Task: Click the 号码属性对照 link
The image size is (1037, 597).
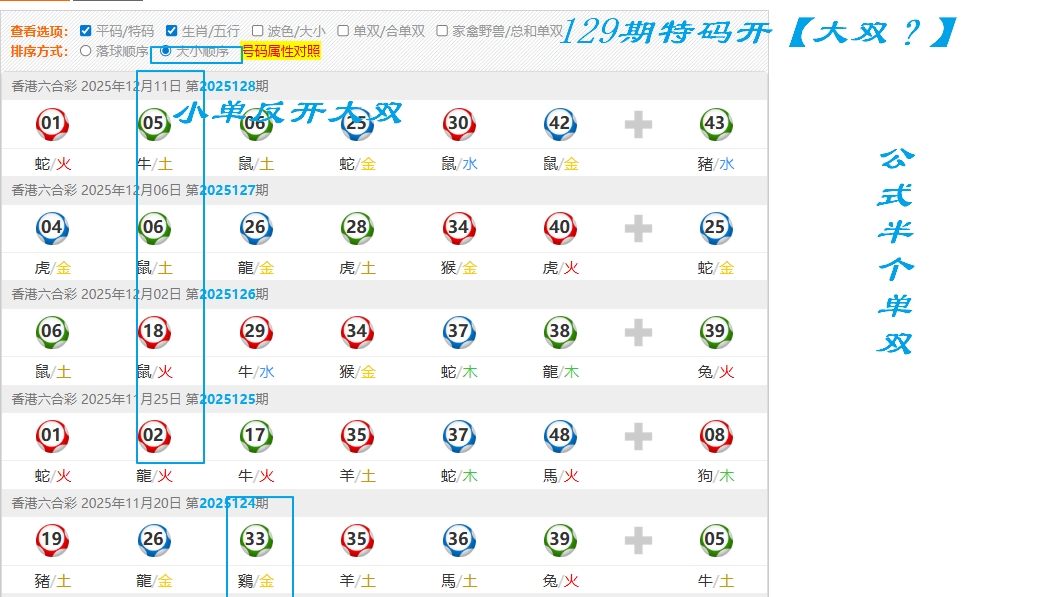Action: (x=280, y=51)
